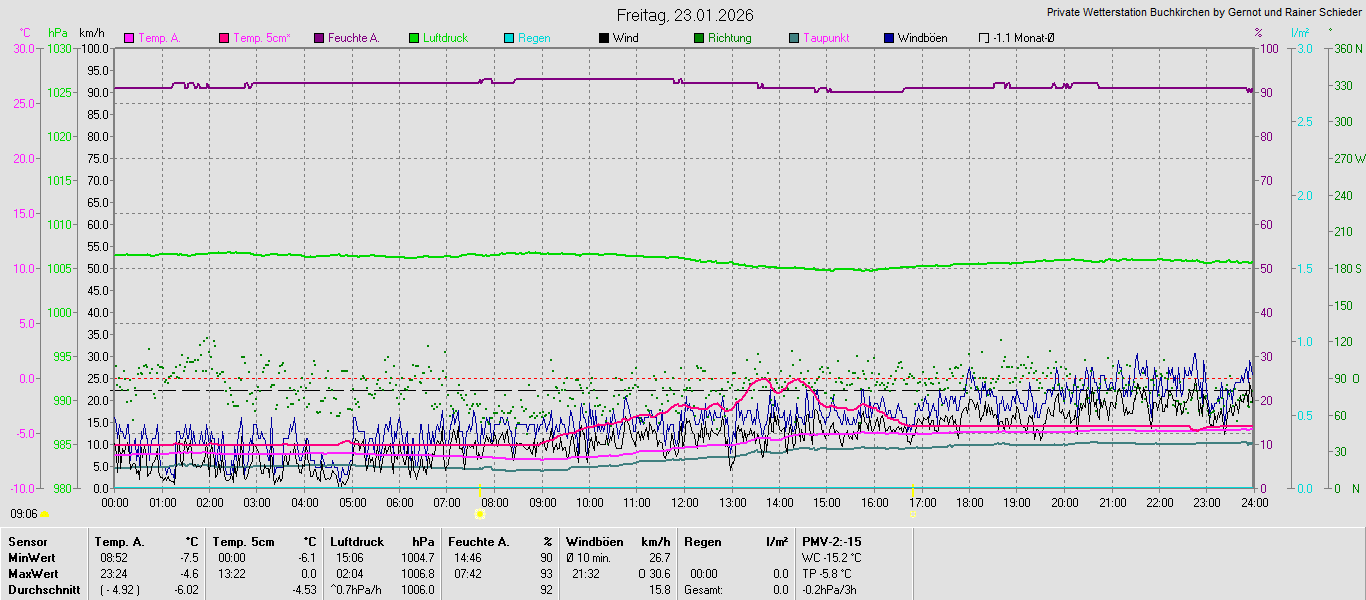This screenshot has width=1366, height=600.
Task: Click the cyan Regen legend square
Action: tap(509, 38)
